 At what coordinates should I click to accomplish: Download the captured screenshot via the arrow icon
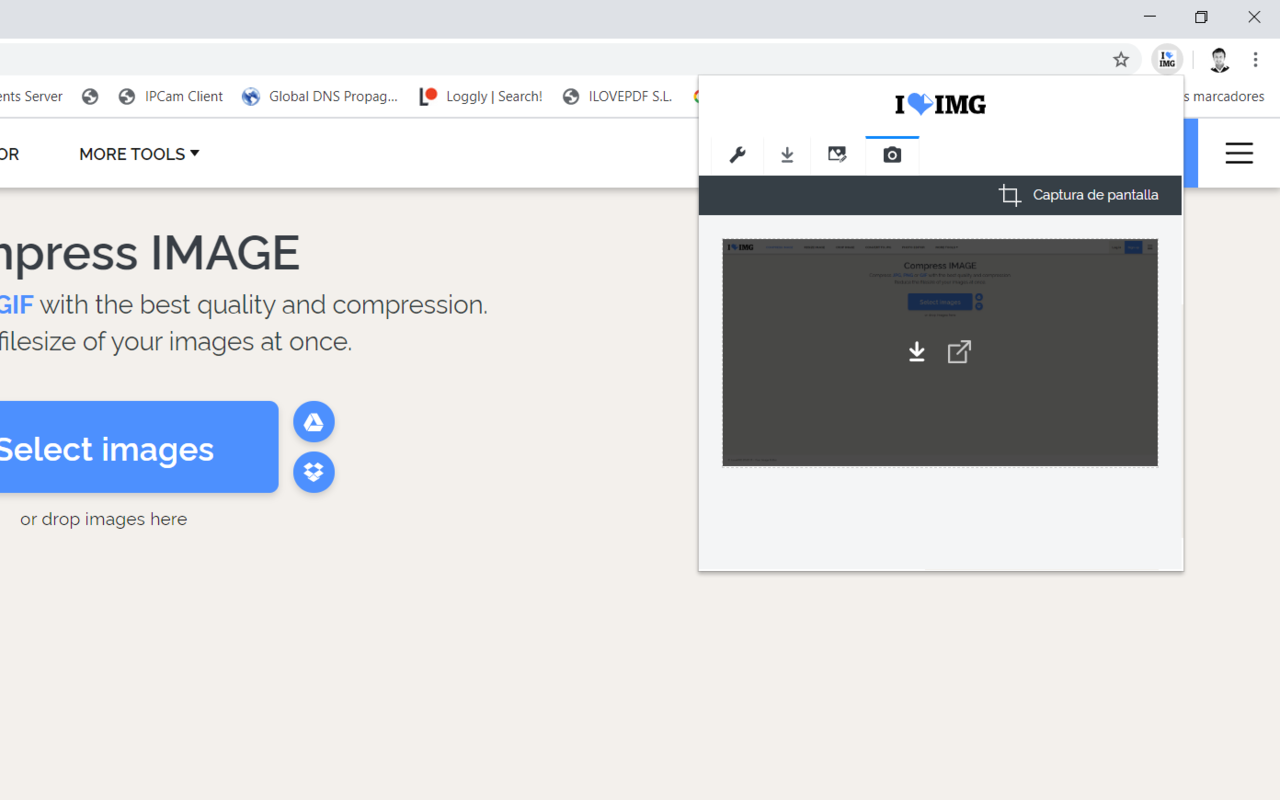pos(917,352)
